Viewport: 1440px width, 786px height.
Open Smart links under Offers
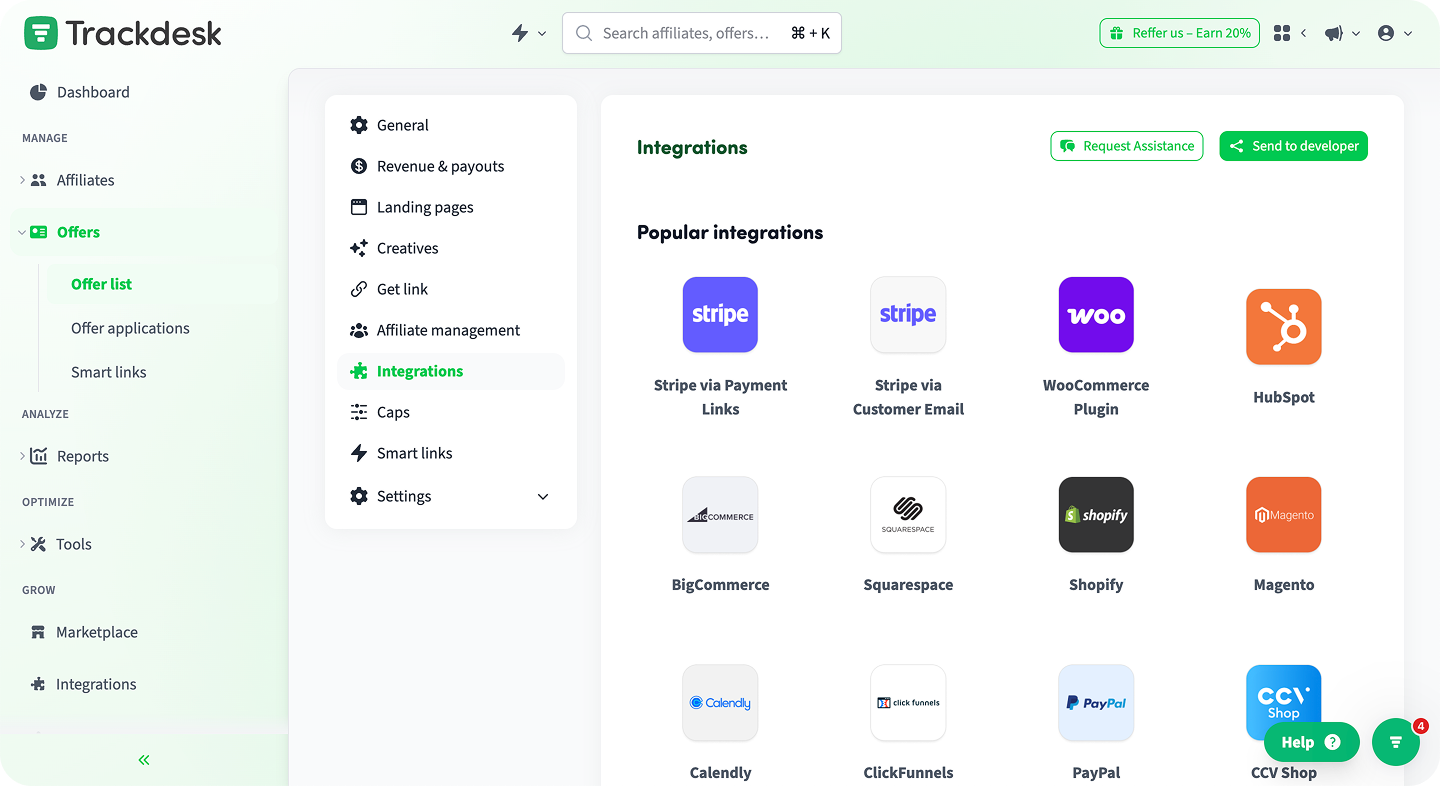[x=109, y=372]
